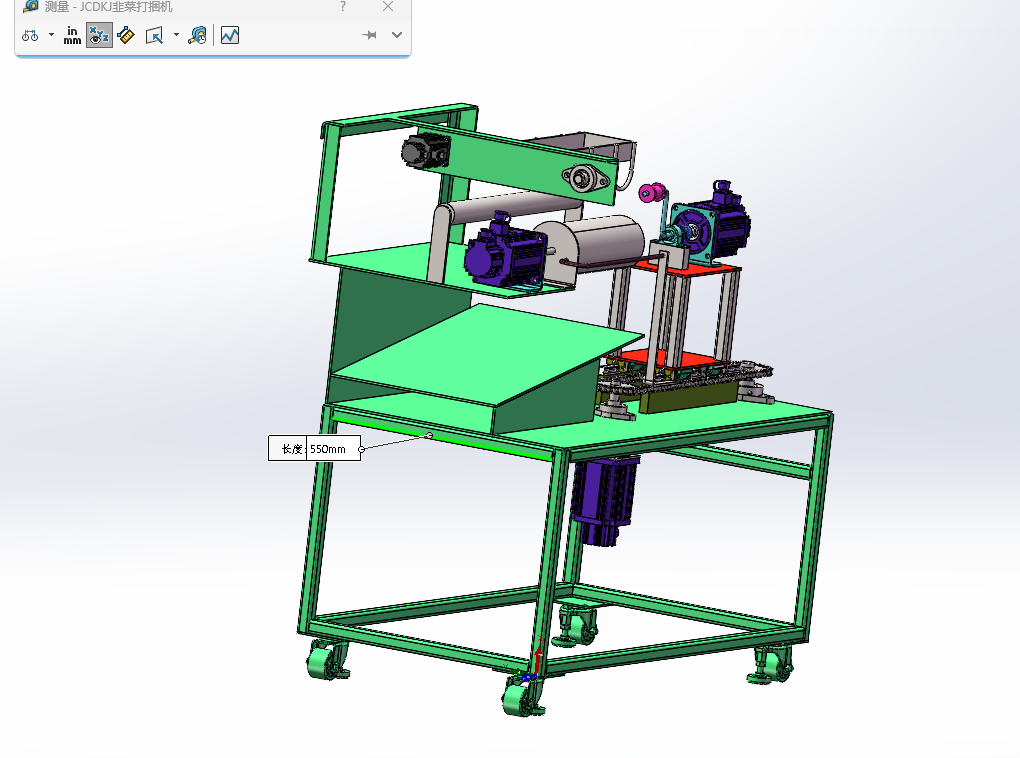The width and height of the screenshot is (1020, 758).
Task: Click the 550mm length callout
Action: pyautogui.click(x=314, y=449)
